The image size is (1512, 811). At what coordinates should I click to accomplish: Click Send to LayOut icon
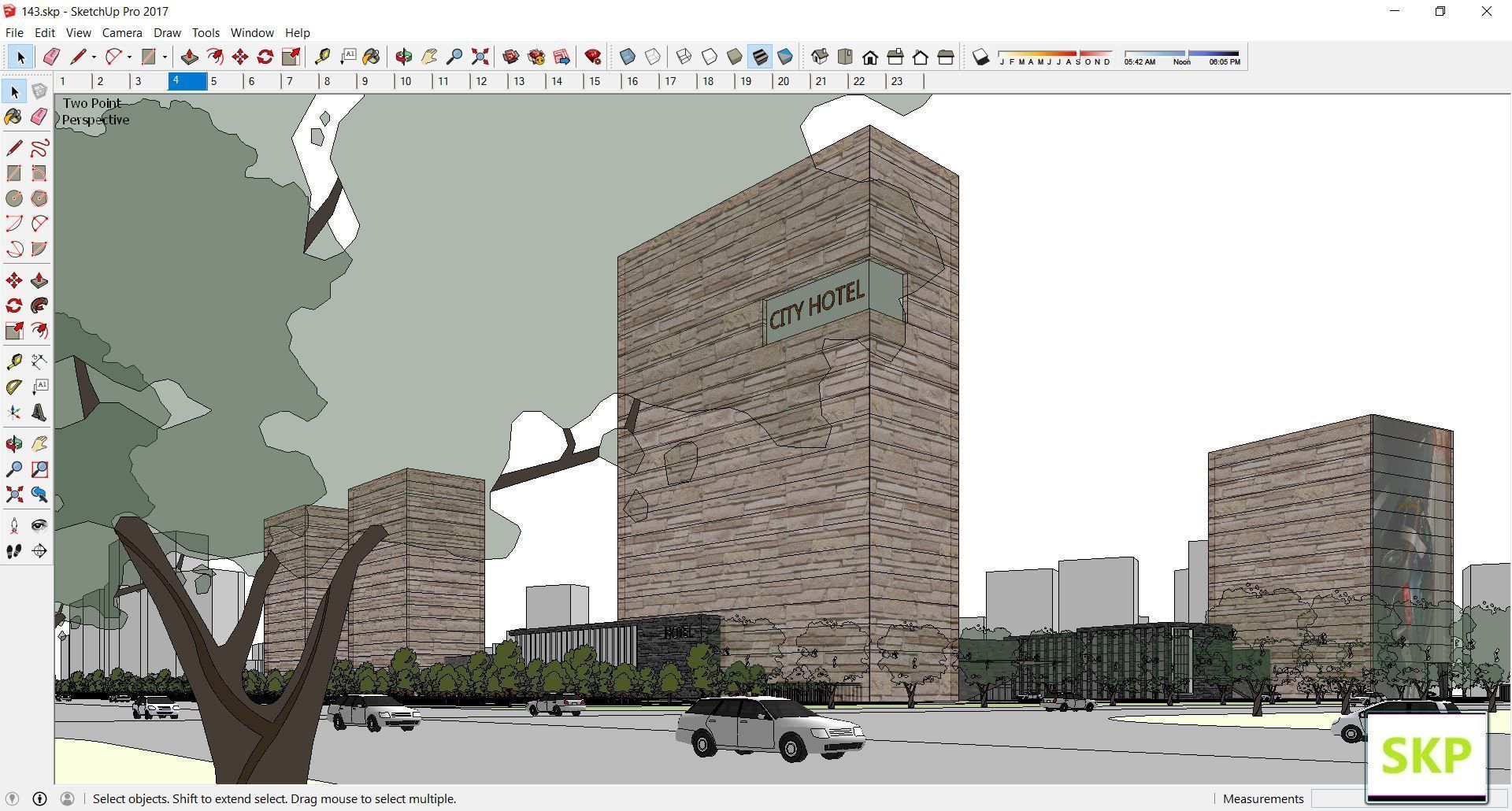(561, 57)
